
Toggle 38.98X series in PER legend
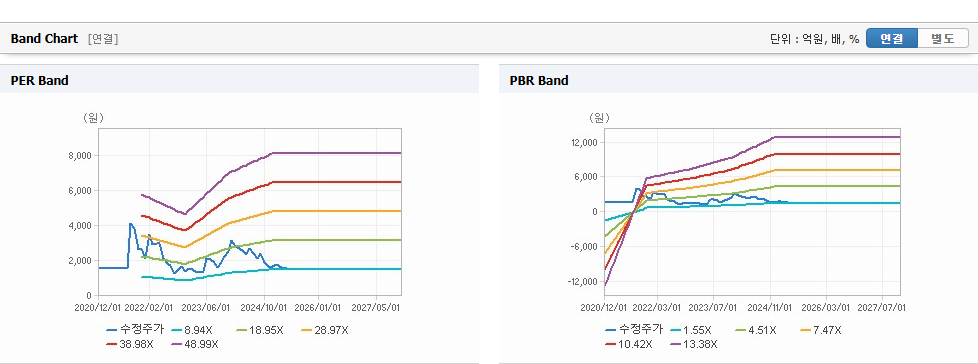click(x=130, y=343)
